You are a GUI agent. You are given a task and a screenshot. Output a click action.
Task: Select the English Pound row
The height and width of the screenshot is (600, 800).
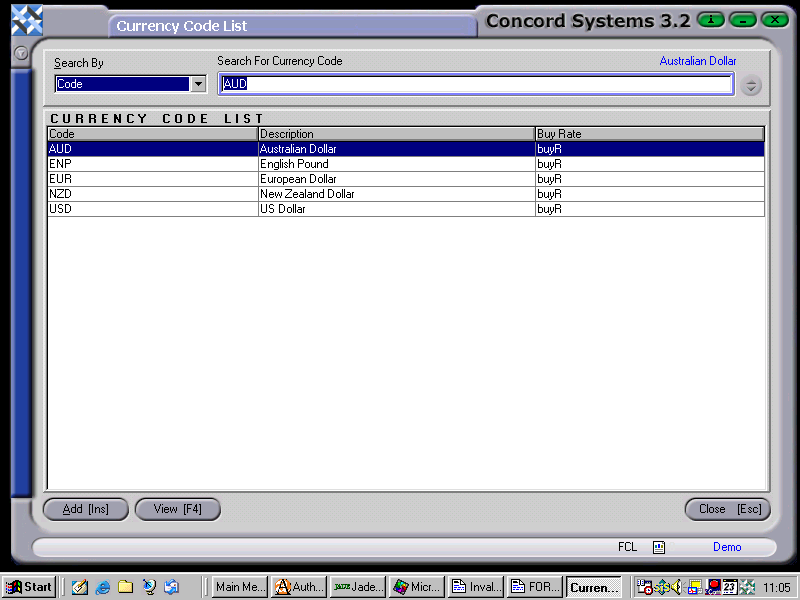300,164
